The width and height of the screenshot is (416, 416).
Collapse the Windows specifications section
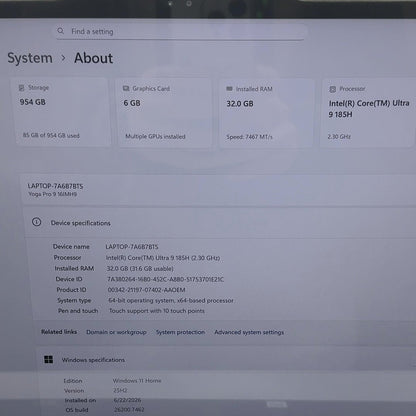click(x=226, y=360)
